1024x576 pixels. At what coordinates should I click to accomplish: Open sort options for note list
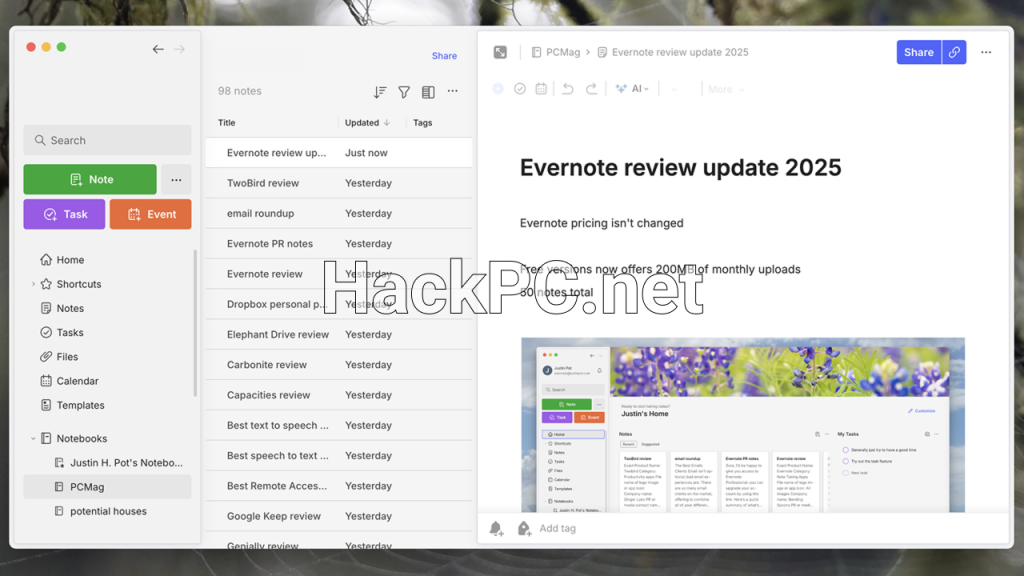[380, 92]
